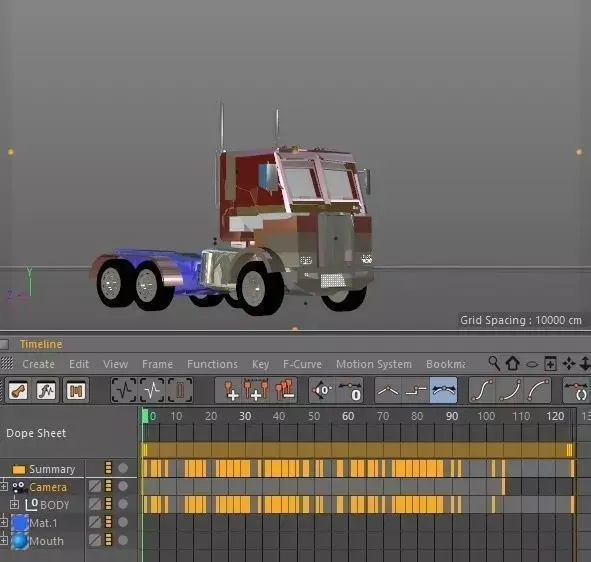
Task: Click the 'Grid Spacing : 10000 cm' readout
Action: (x=521, y=320)
